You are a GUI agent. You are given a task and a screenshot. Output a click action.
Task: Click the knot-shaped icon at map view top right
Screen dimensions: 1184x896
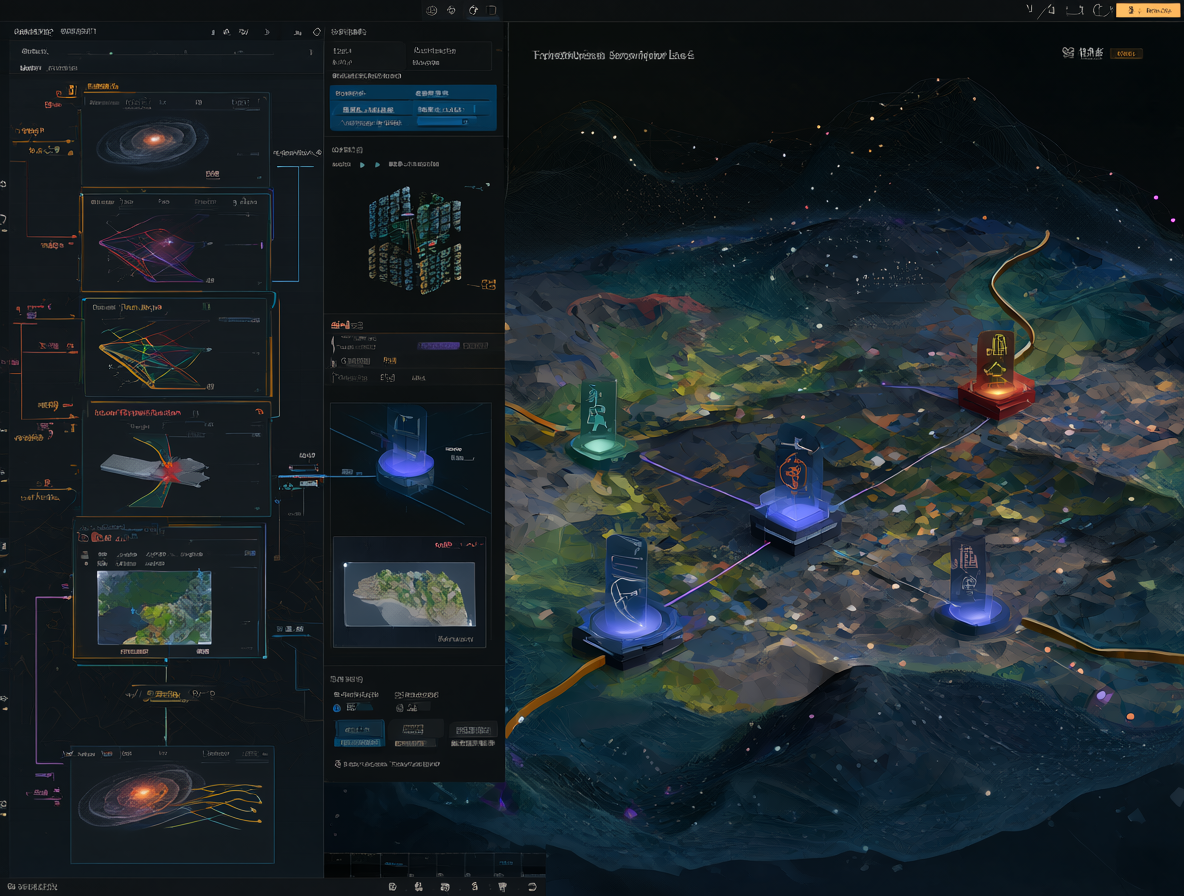coord(1068,52)
